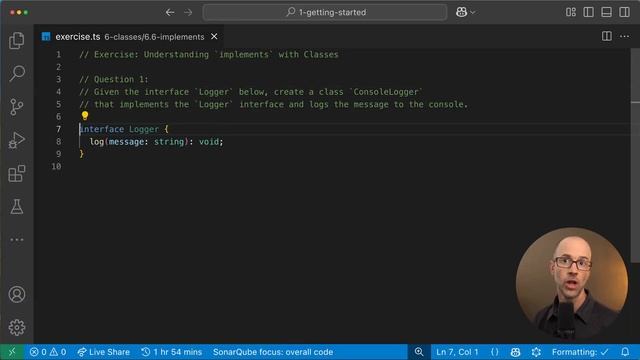Open notifications bell
The width and height of the screenshot is (640, 360).
pos(625,352)
